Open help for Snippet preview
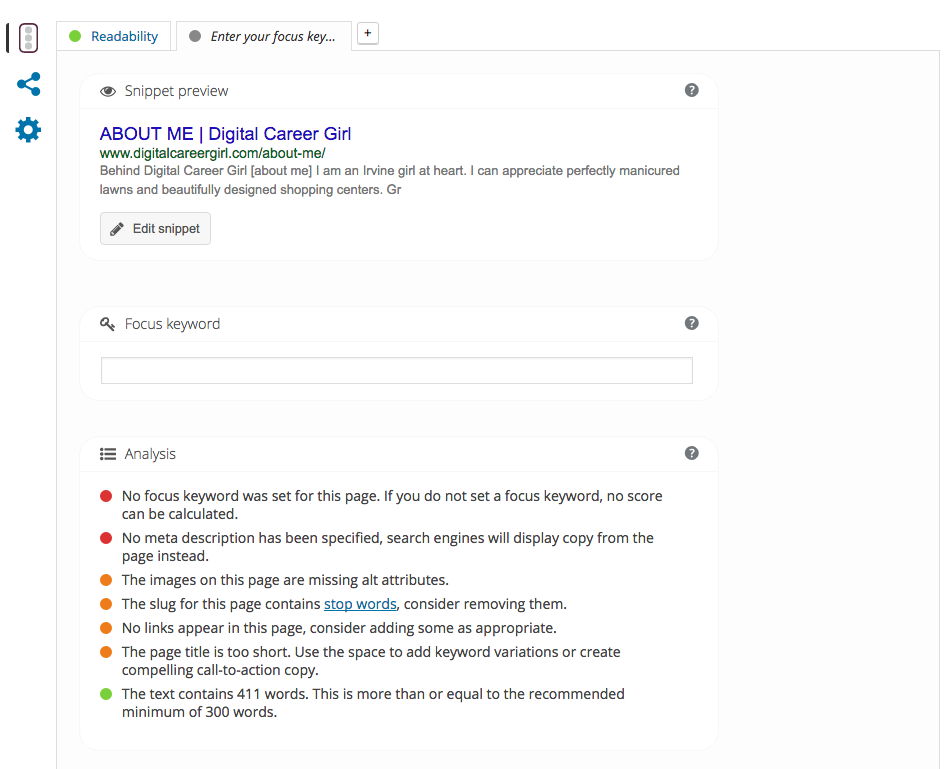Screen dimensions: 950x769 [x=691, y=90]
